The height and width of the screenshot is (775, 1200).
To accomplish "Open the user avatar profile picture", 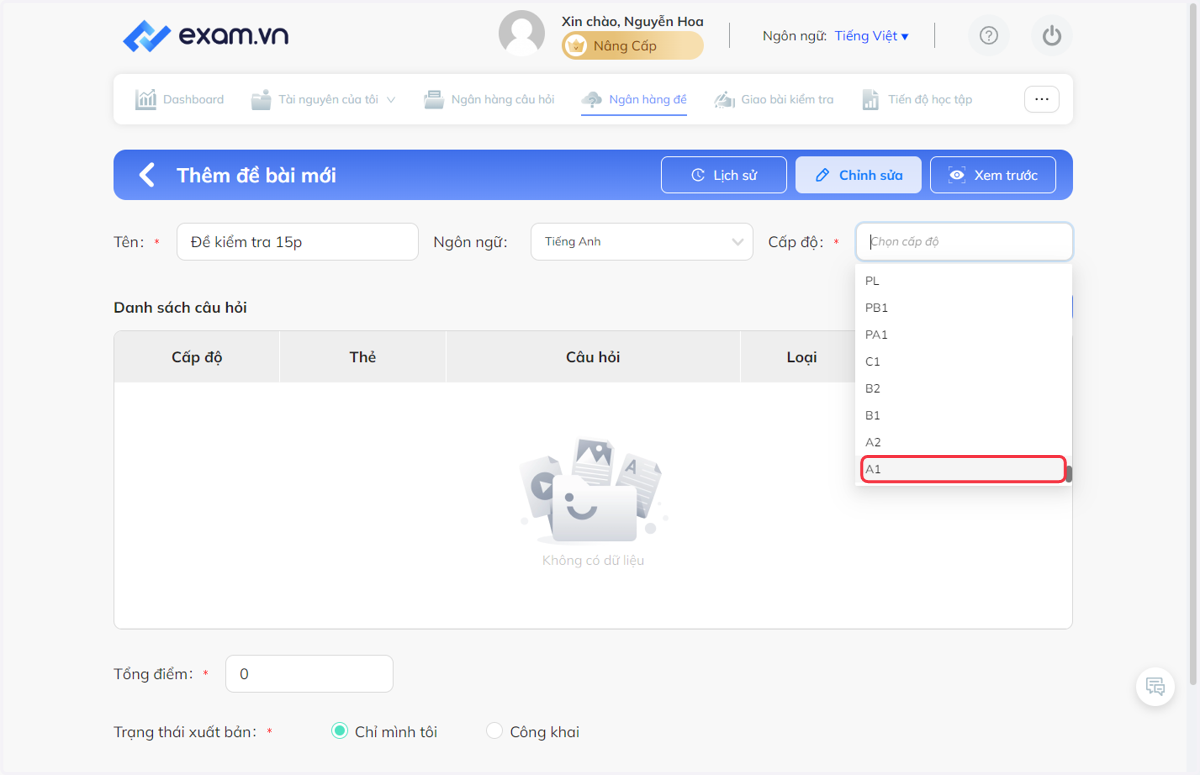I will (522, 34).
